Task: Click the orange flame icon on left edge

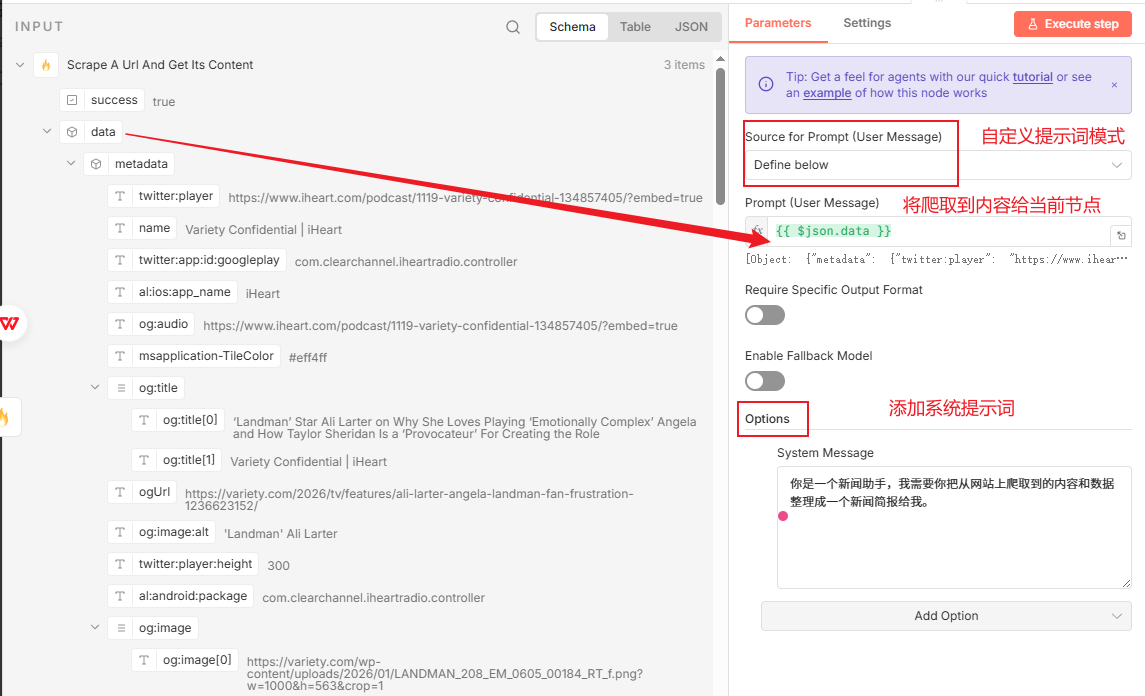Action: (x=5, y=417)
